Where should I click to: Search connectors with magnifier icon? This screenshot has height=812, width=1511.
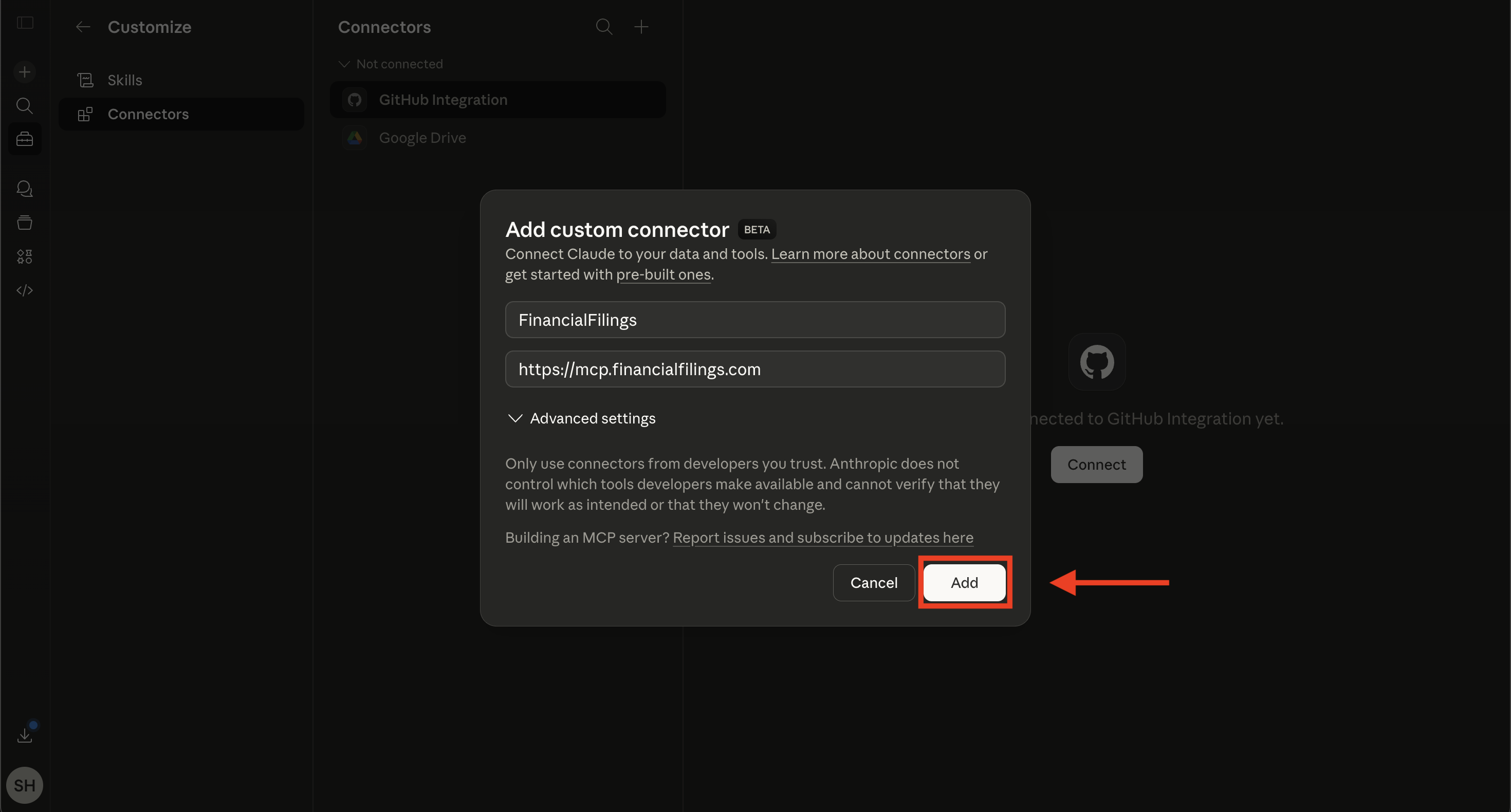[x=604, y=27]
